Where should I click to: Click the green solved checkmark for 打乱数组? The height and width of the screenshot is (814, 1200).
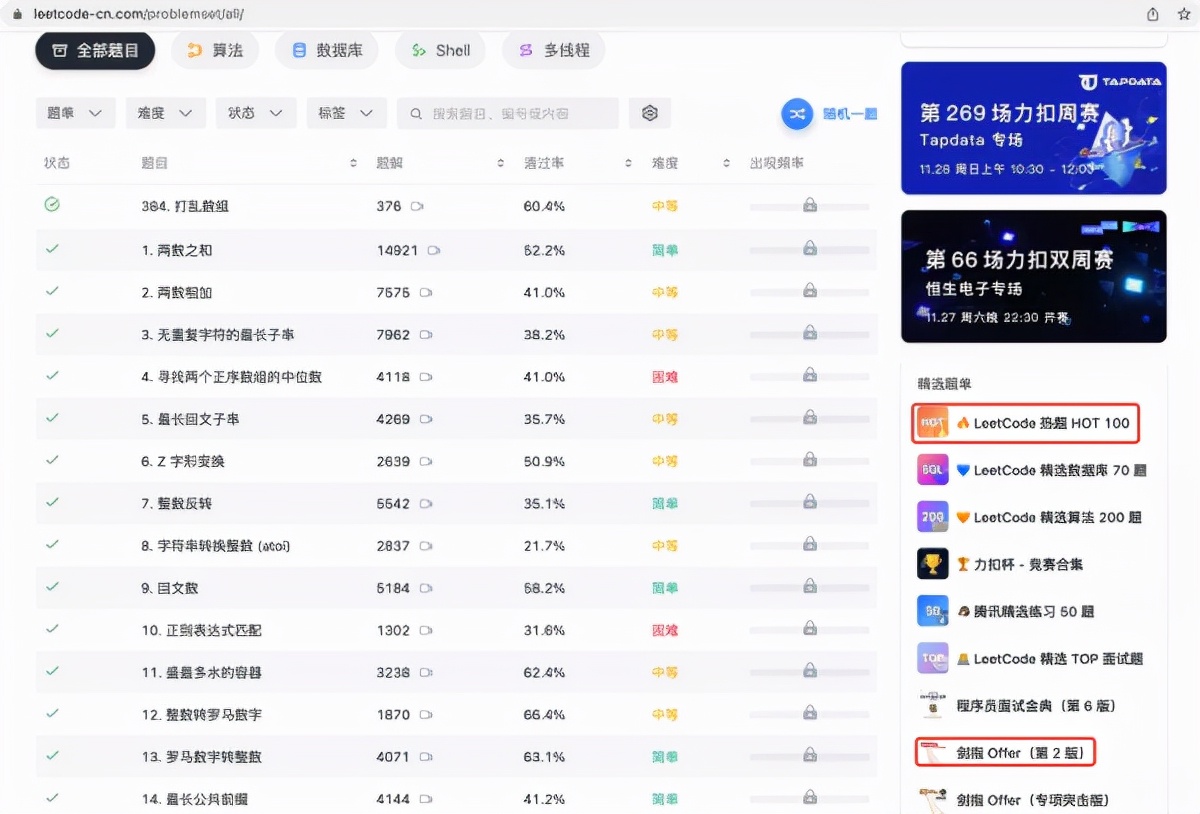[x=52, y=204]
